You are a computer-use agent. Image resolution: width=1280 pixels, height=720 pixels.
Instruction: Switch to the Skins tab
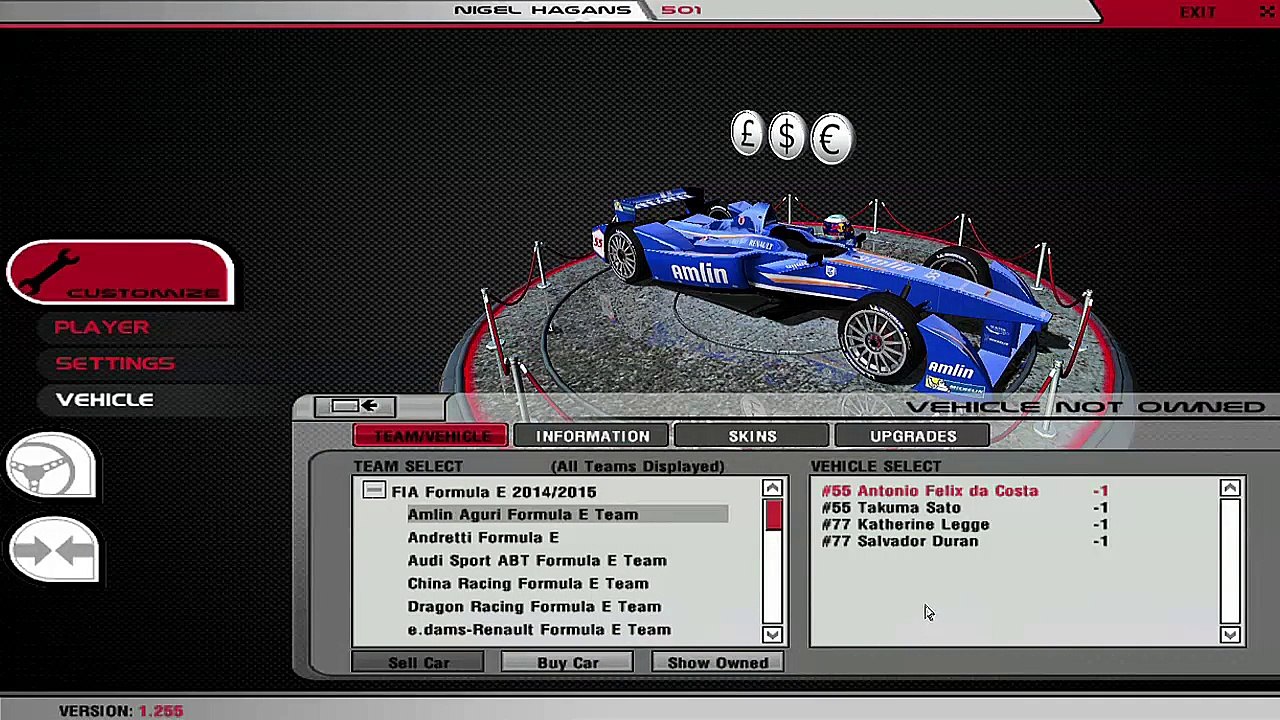[752, 436]
